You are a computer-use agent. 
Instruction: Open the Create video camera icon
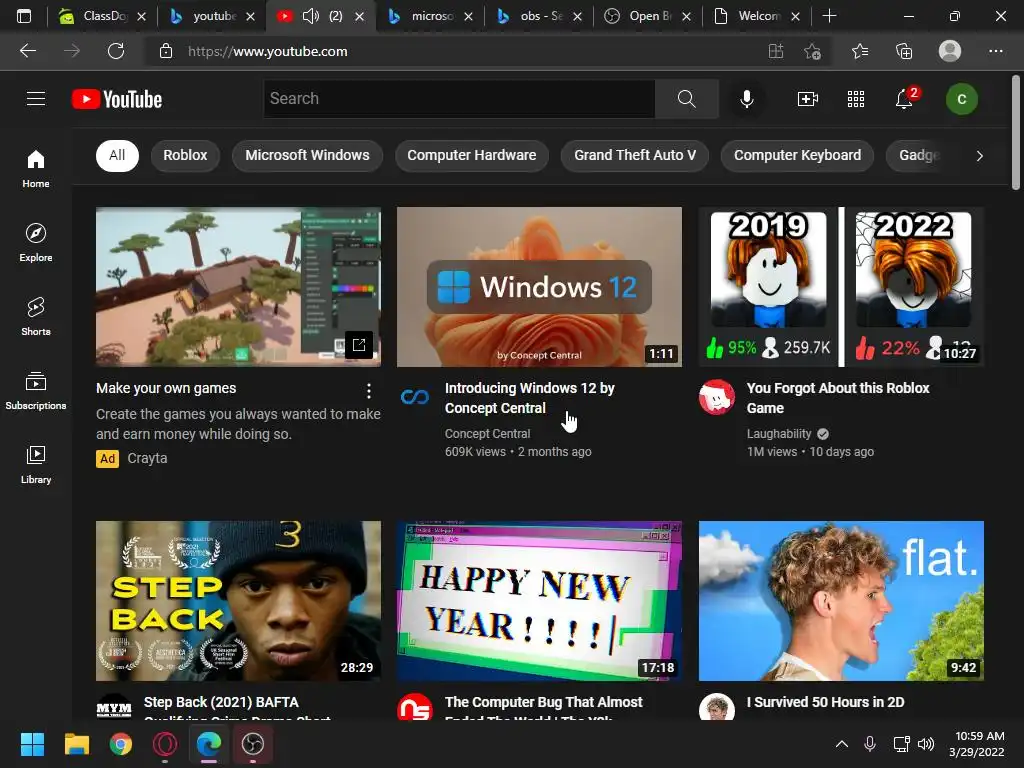coord(808,99)
